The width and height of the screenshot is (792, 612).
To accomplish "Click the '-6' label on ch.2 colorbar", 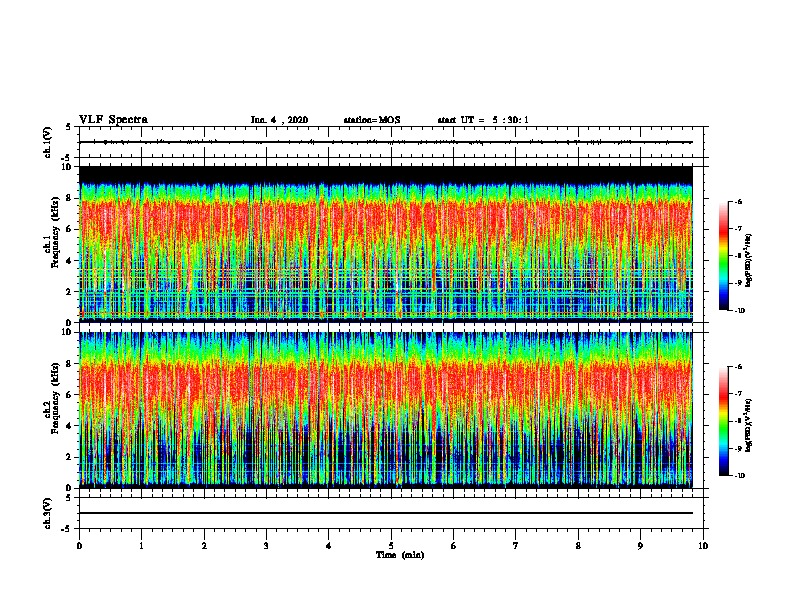I will point(739,367).
